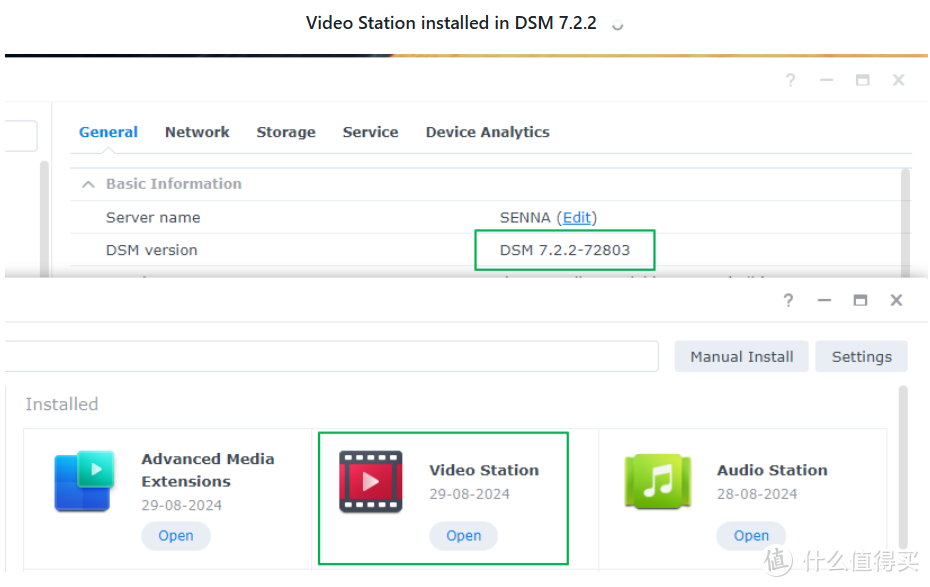Switch to the Network tab

[197, 132]
